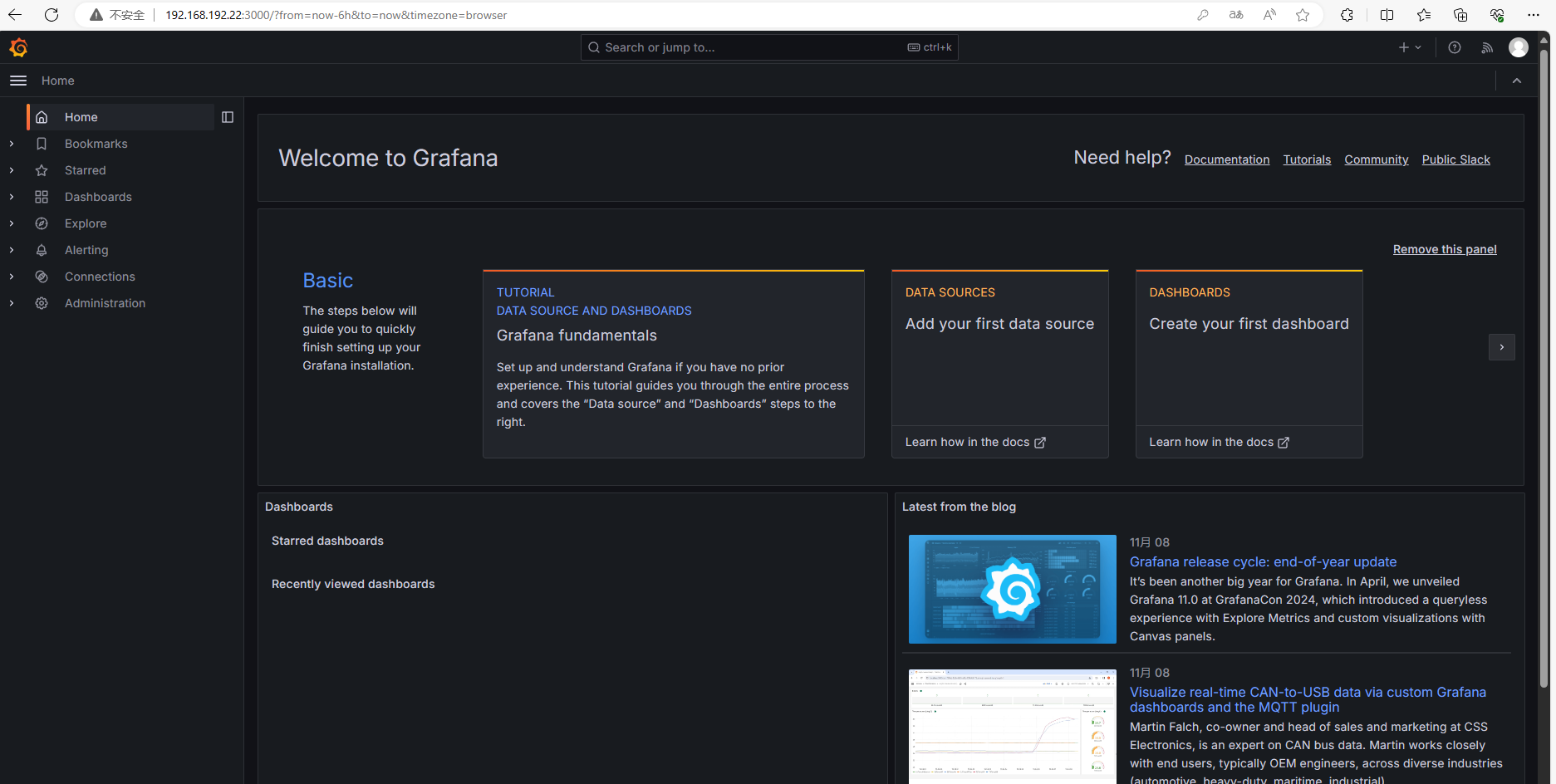Open the plus New dropdown
Image resolution: width=1556 pixels, height=784 pixels.
click(1410, 47)
